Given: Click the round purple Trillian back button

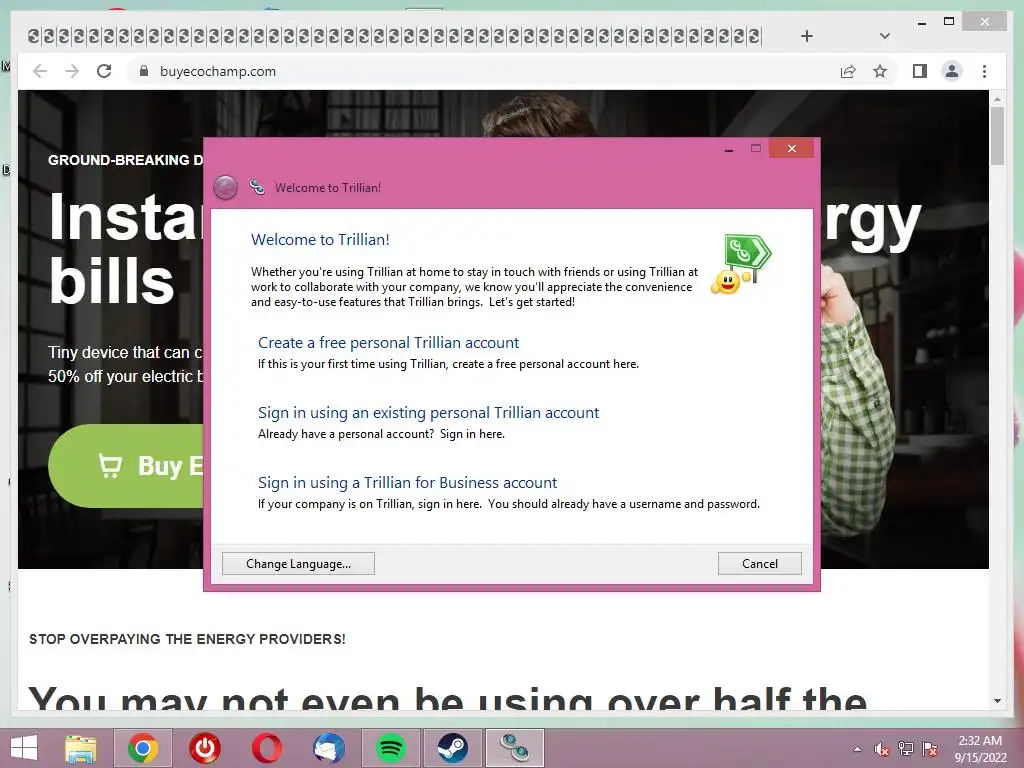Looking at the screenshot, I should pos(225,188).
